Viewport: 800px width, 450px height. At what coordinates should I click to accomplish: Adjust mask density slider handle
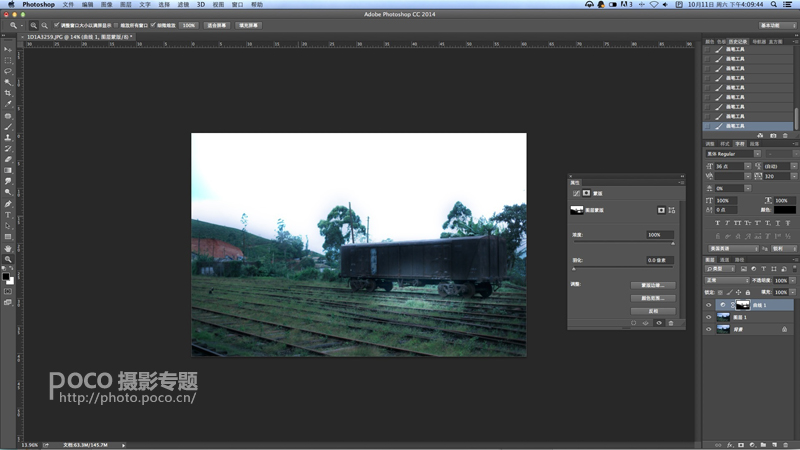click(673, 243)
